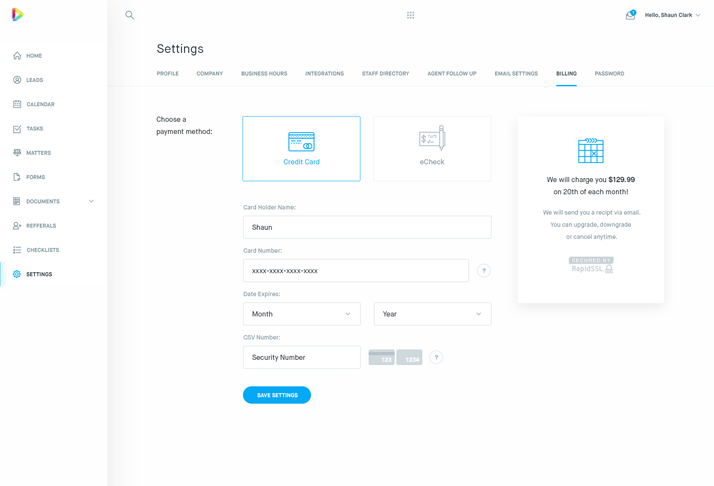
Task: Open the Month expiry dropdown
Action: (301, 314)
